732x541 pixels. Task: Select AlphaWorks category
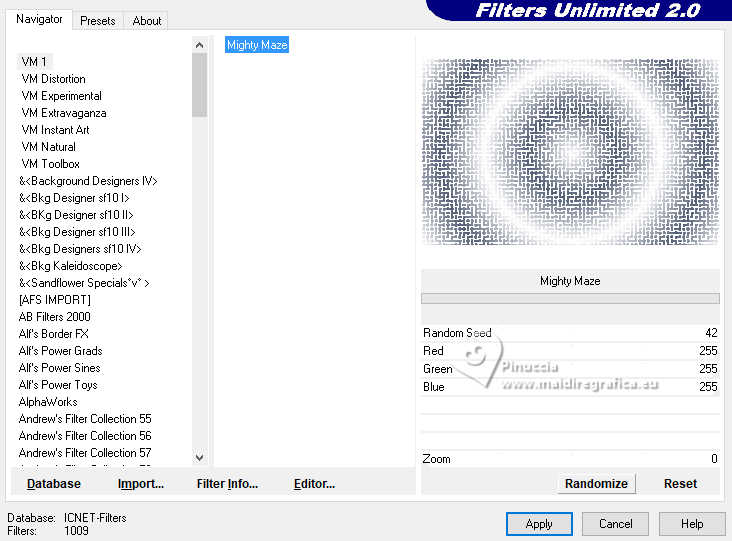click(x=48, y=402)
